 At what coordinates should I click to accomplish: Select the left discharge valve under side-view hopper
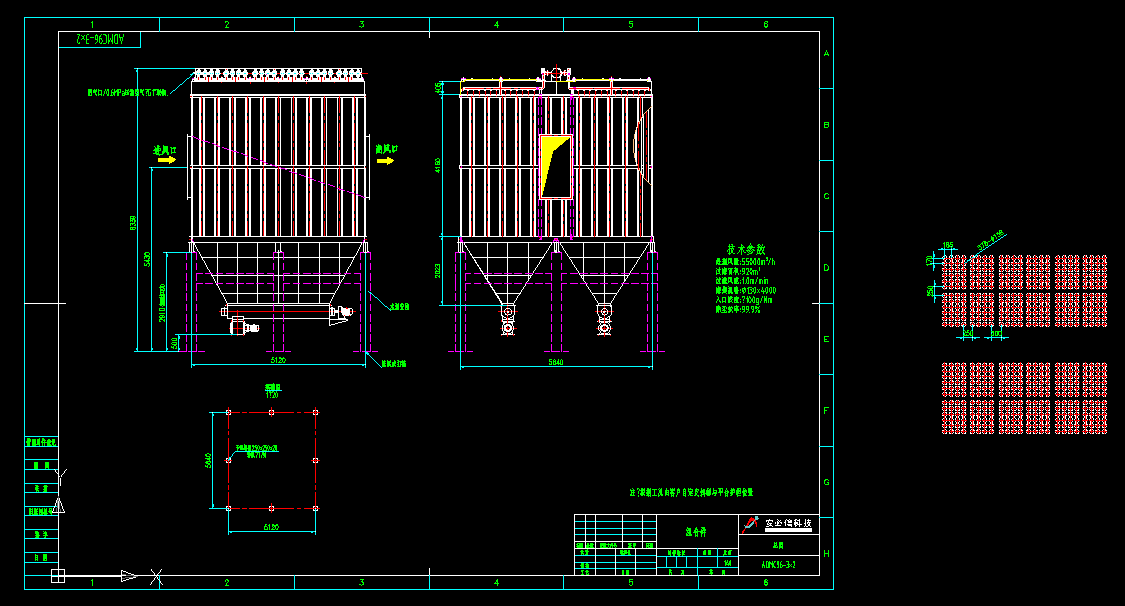click(509, 320)
